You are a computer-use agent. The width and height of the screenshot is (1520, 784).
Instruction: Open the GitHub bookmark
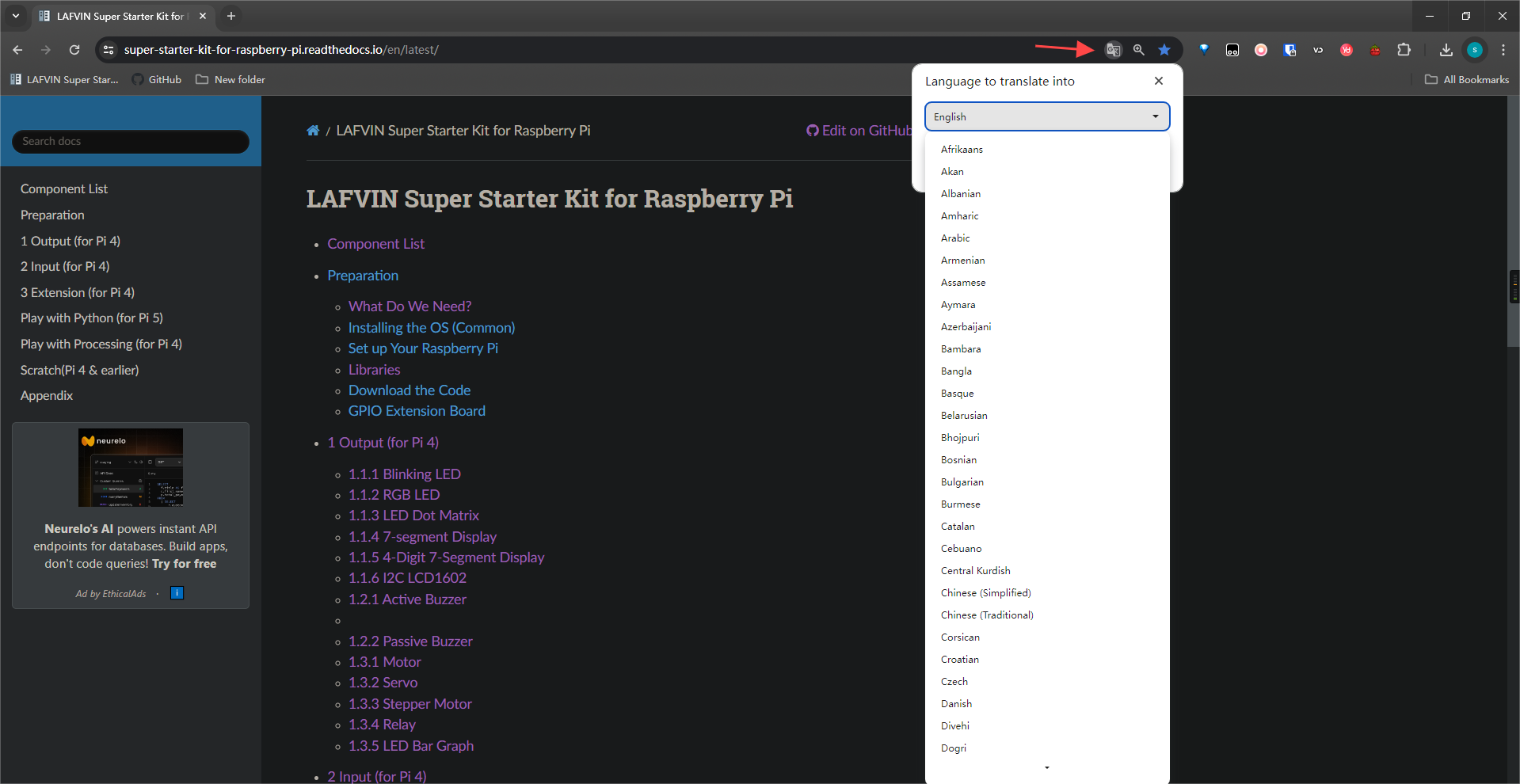click(157, 80)
